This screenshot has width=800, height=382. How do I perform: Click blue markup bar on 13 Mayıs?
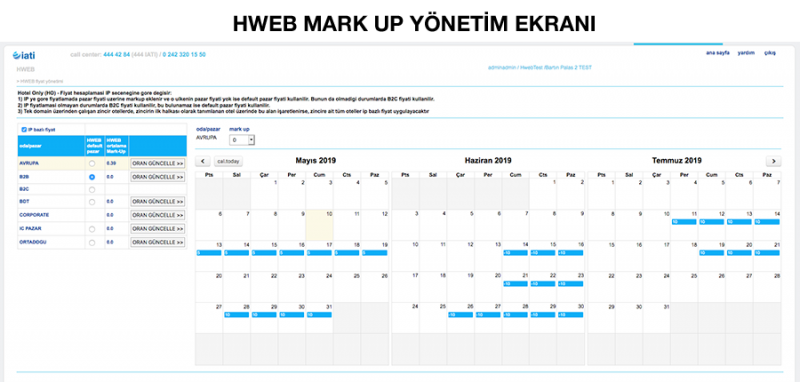point(209,252)
